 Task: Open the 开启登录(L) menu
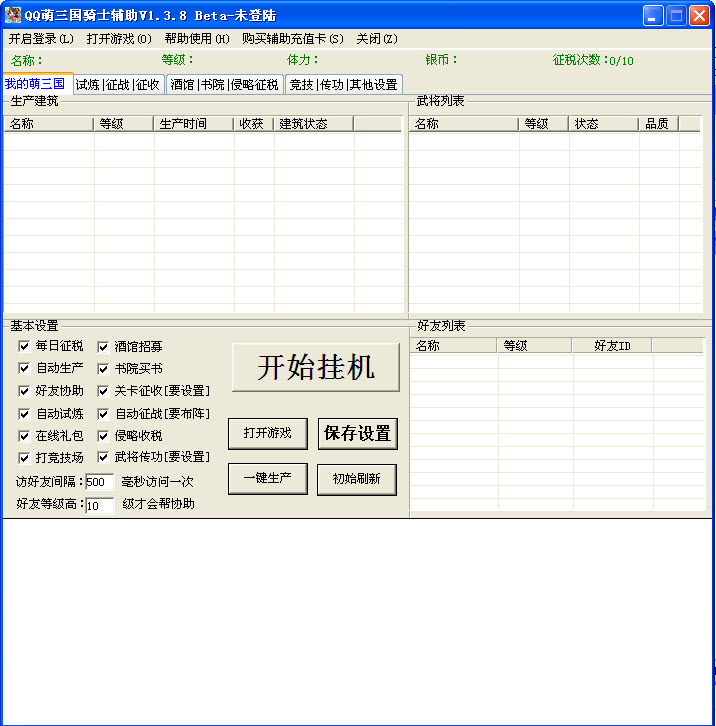(x=41, y=39)
